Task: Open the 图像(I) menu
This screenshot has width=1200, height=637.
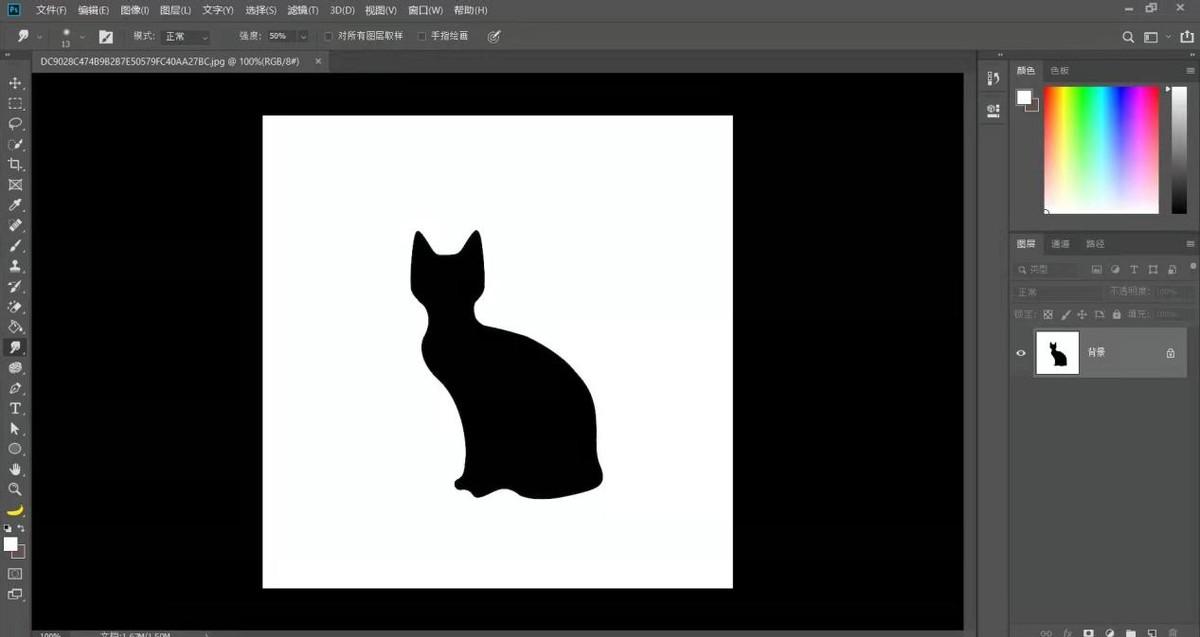Action: pyautogui.click(x=134, y=10)
